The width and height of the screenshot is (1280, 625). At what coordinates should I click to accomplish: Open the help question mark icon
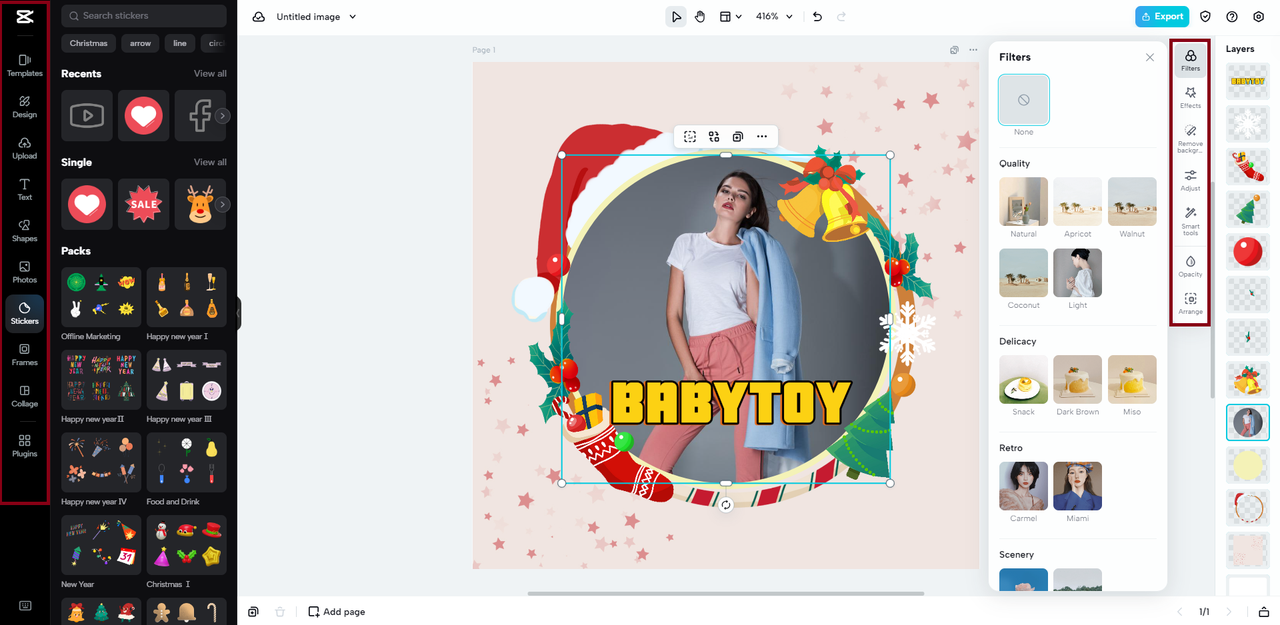[x=1231, y=17]
